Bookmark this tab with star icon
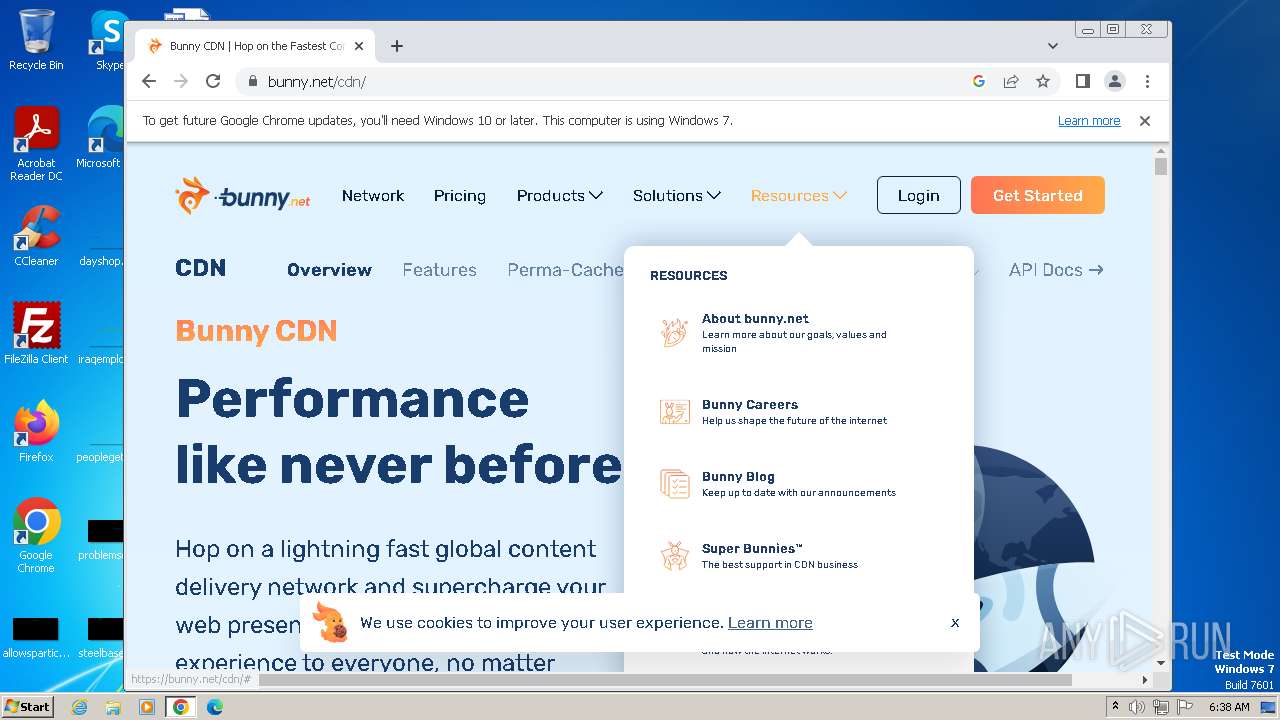Image resolution: width=1280 pixels, height=720 pixels. pyautogui.click(x=1043, y=82)
